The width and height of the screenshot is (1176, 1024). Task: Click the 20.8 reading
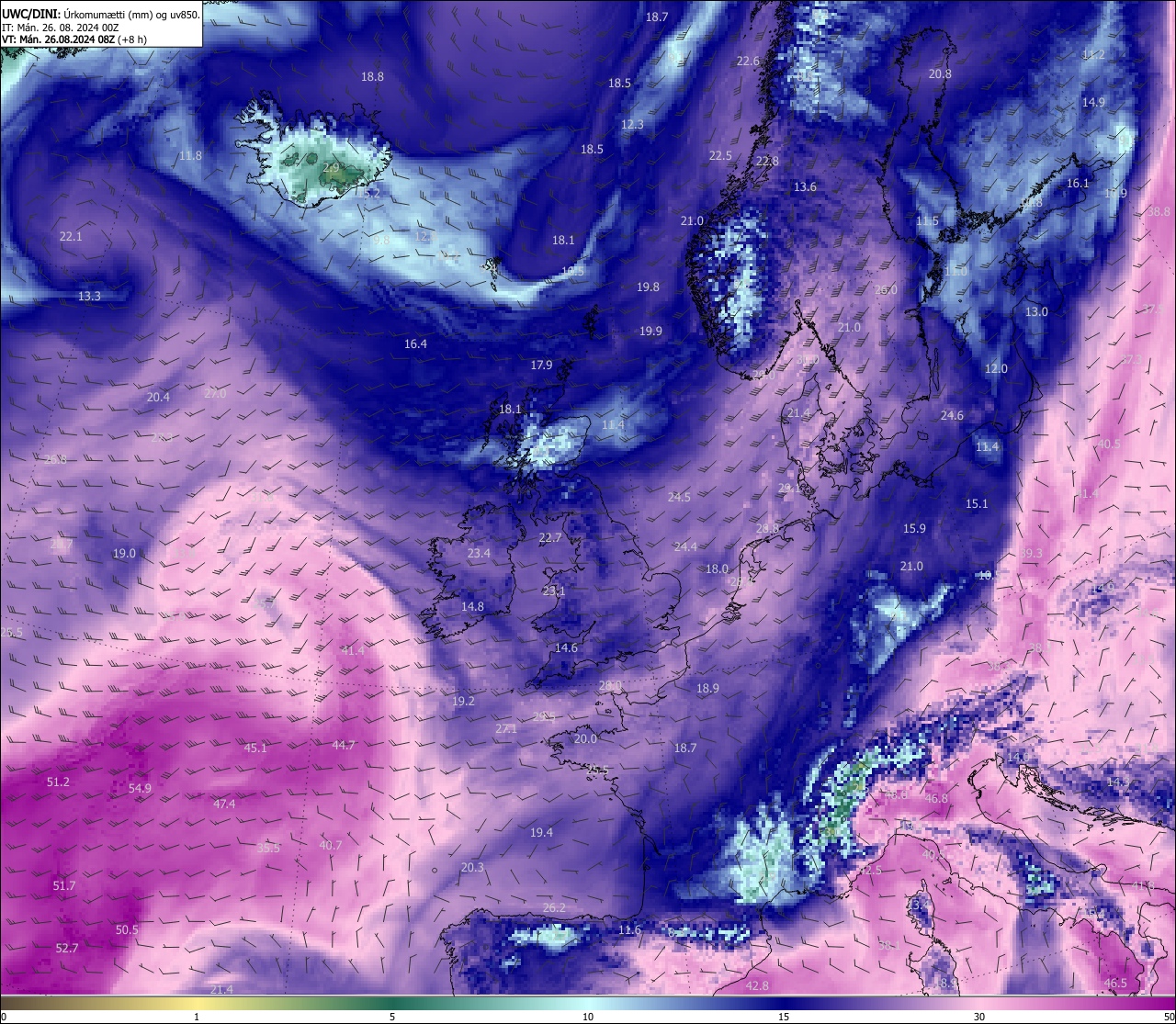pos(940,74)
